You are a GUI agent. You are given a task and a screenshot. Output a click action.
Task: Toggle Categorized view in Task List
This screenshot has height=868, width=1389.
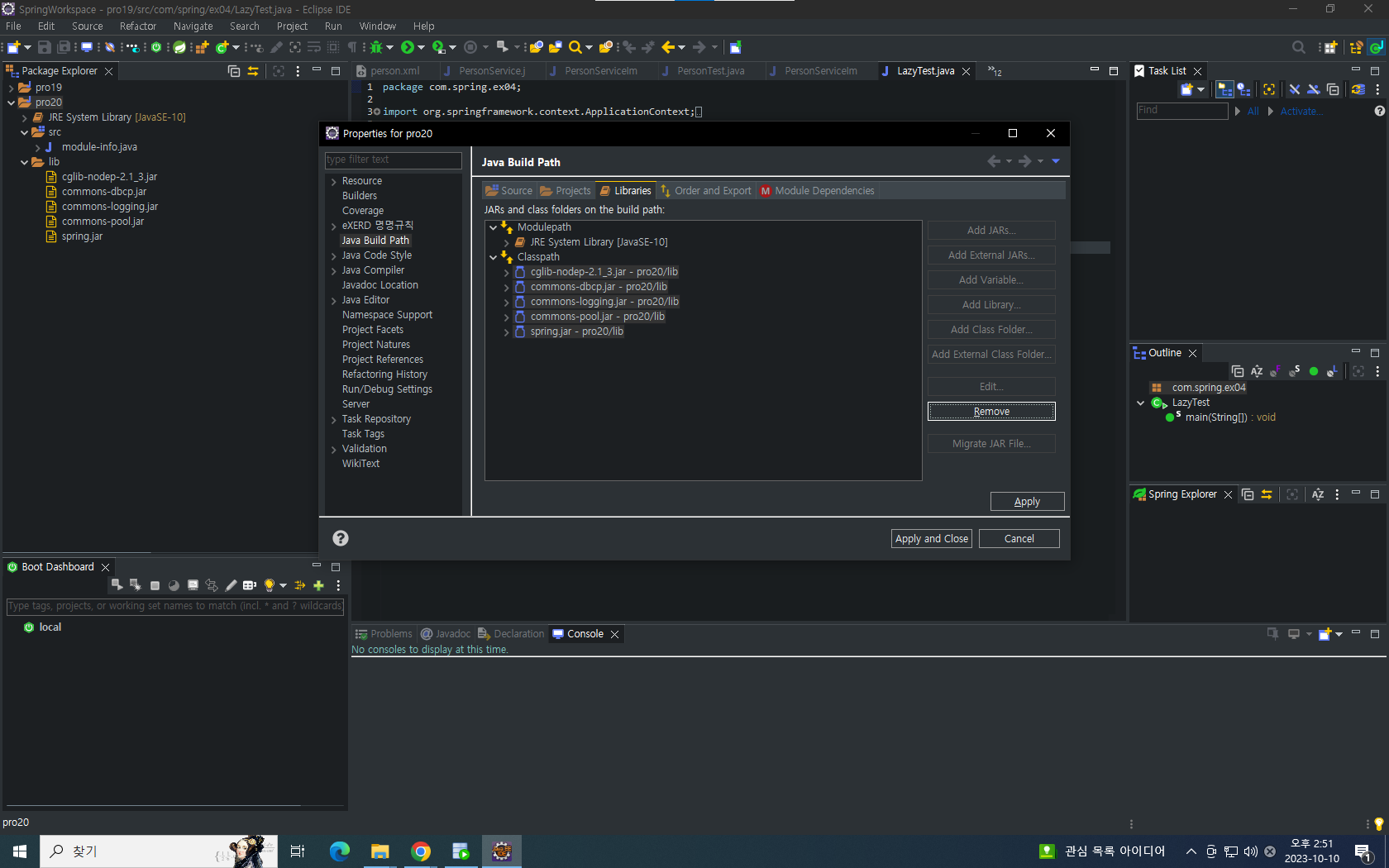[1224, 89]
